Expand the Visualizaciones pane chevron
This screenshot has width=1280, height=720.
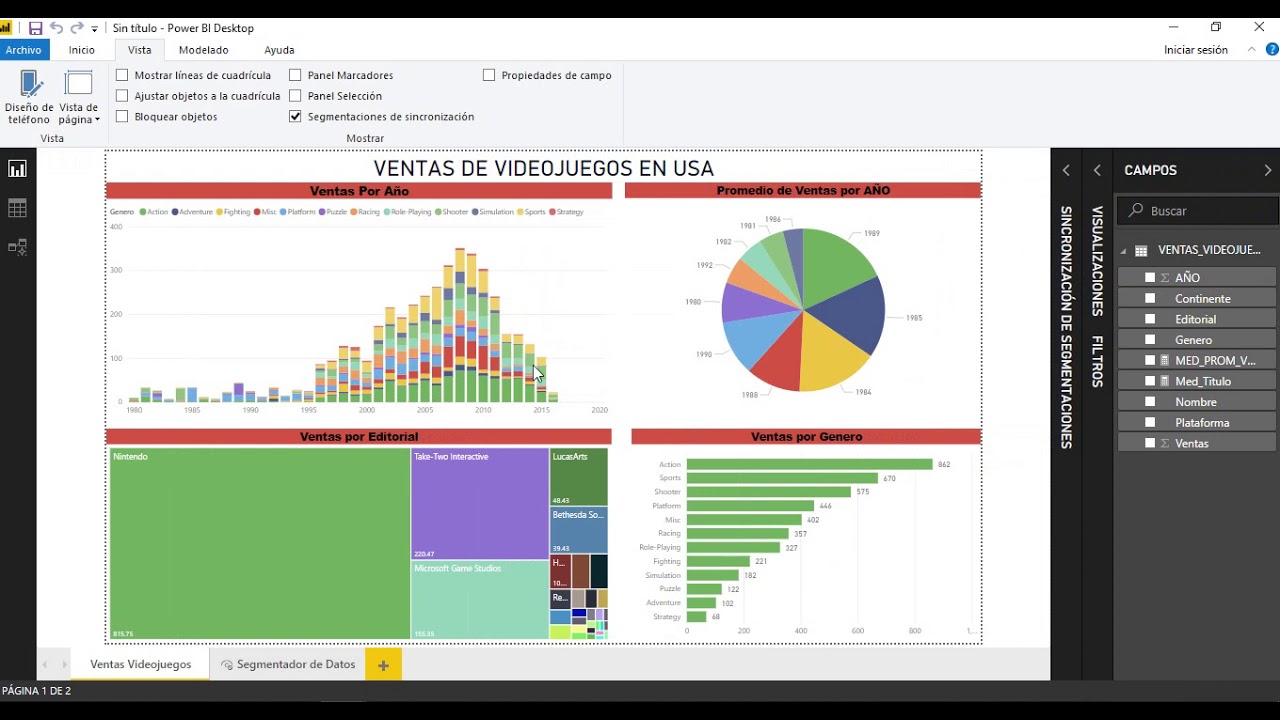coord(1097,171)
